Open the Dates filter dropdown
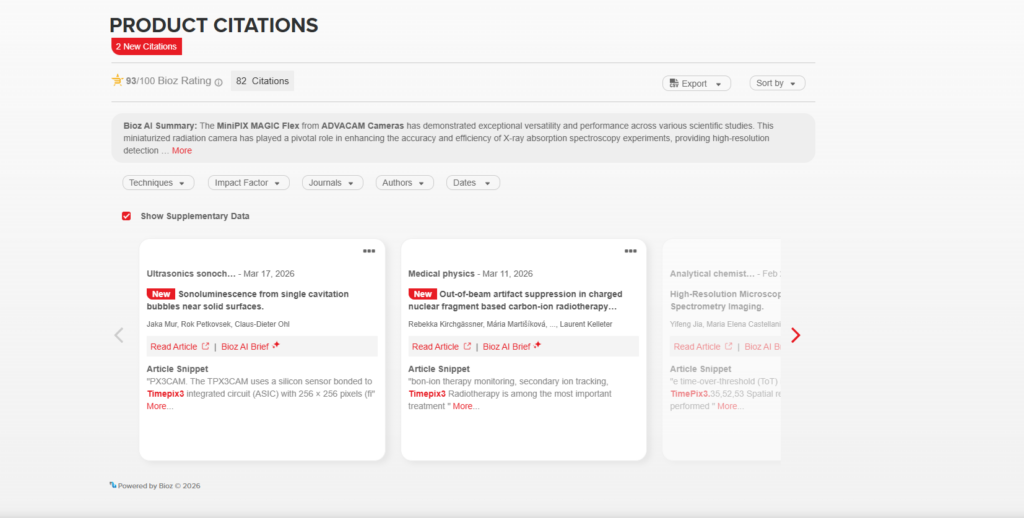The height and width of the screenshot is (518, 1024). 473,183
